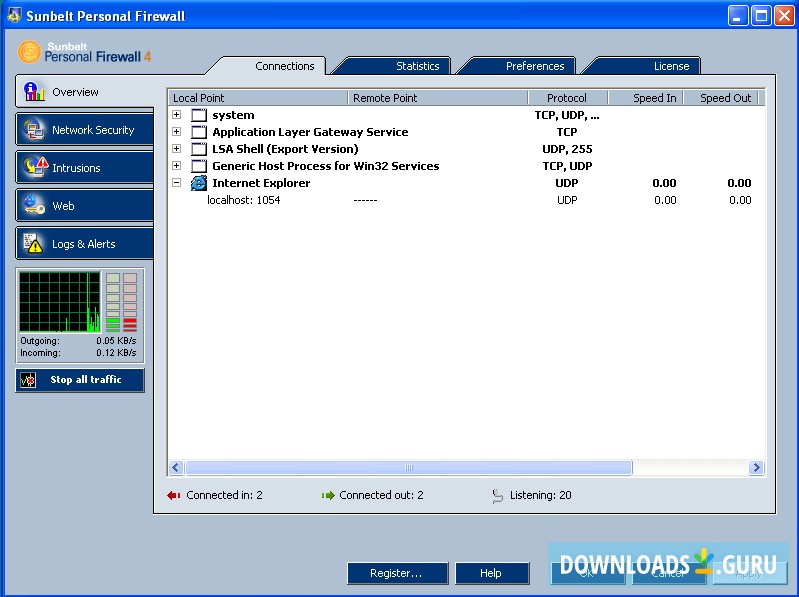Click the Listening ear icon
The image size is (799, 597).
497,495
